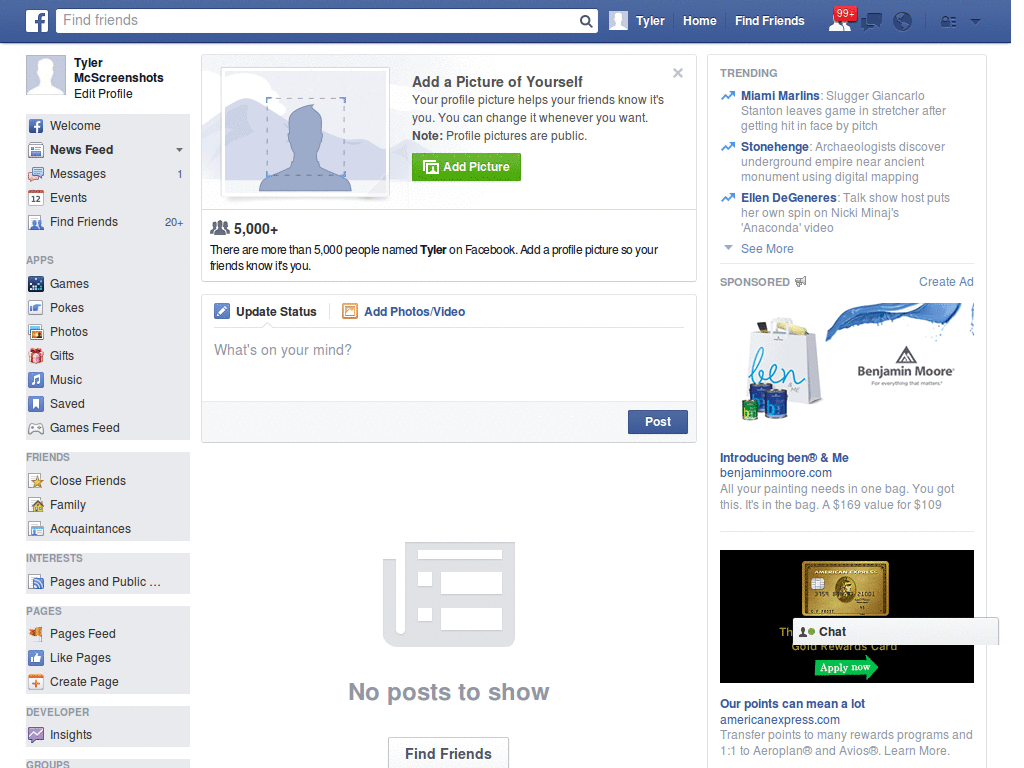Click Introducing ben® & Me ad link
The width and height of the screenshot is (1024, 768).
[784, 458]
